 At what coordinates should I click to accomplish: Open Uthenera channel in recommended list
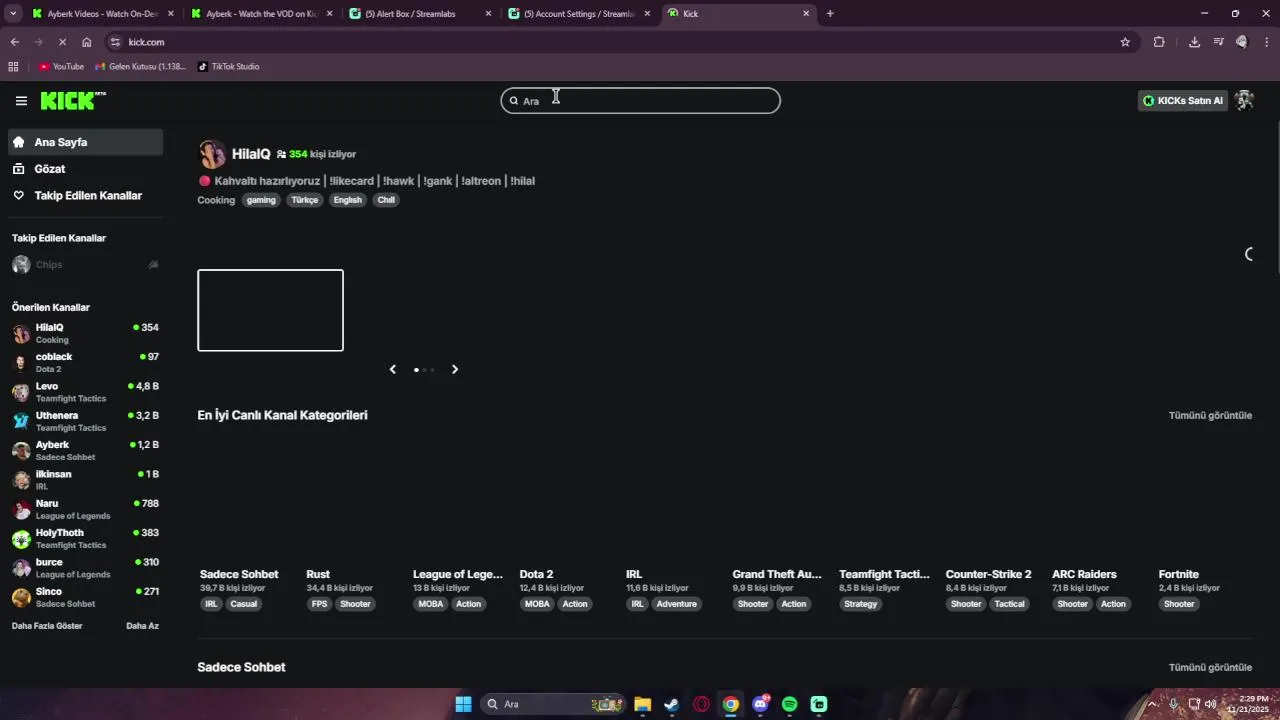[x=85, y=421]
